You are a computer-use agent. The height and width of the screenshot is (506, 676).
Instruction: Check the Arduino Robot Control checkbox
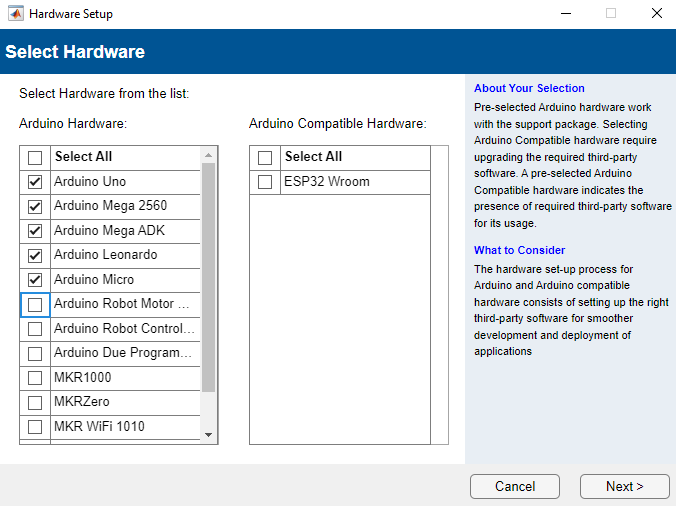[35, 329]
